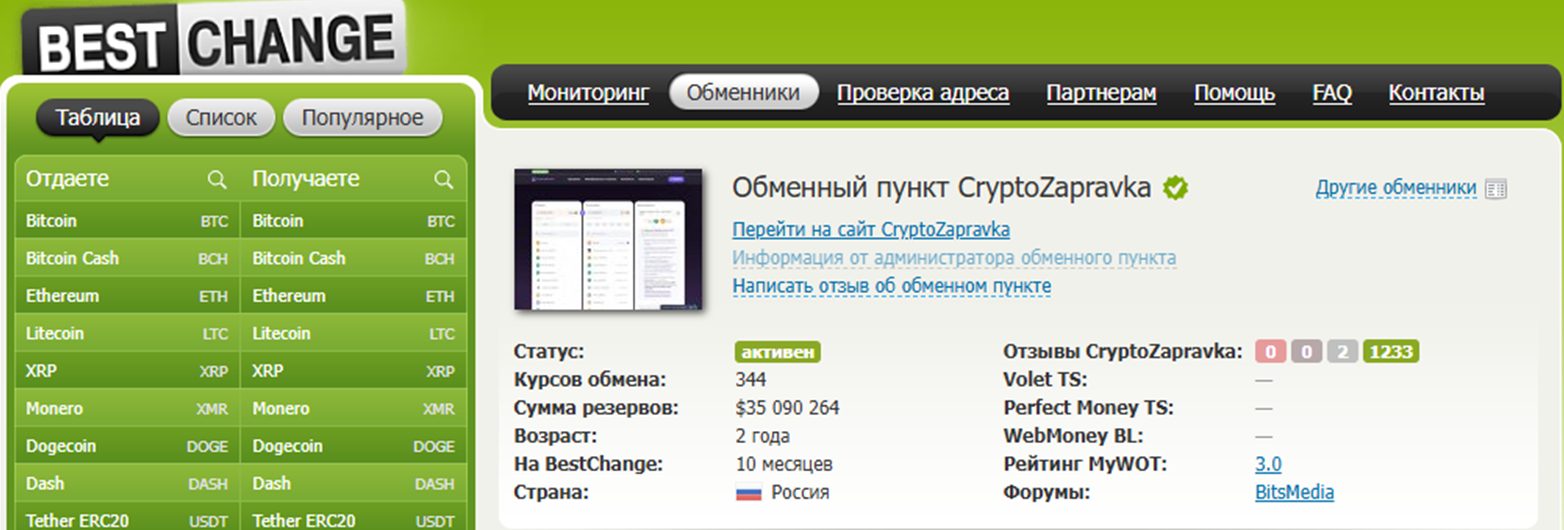Select Litecoin in Отдаете column

(x=127, y=333)
